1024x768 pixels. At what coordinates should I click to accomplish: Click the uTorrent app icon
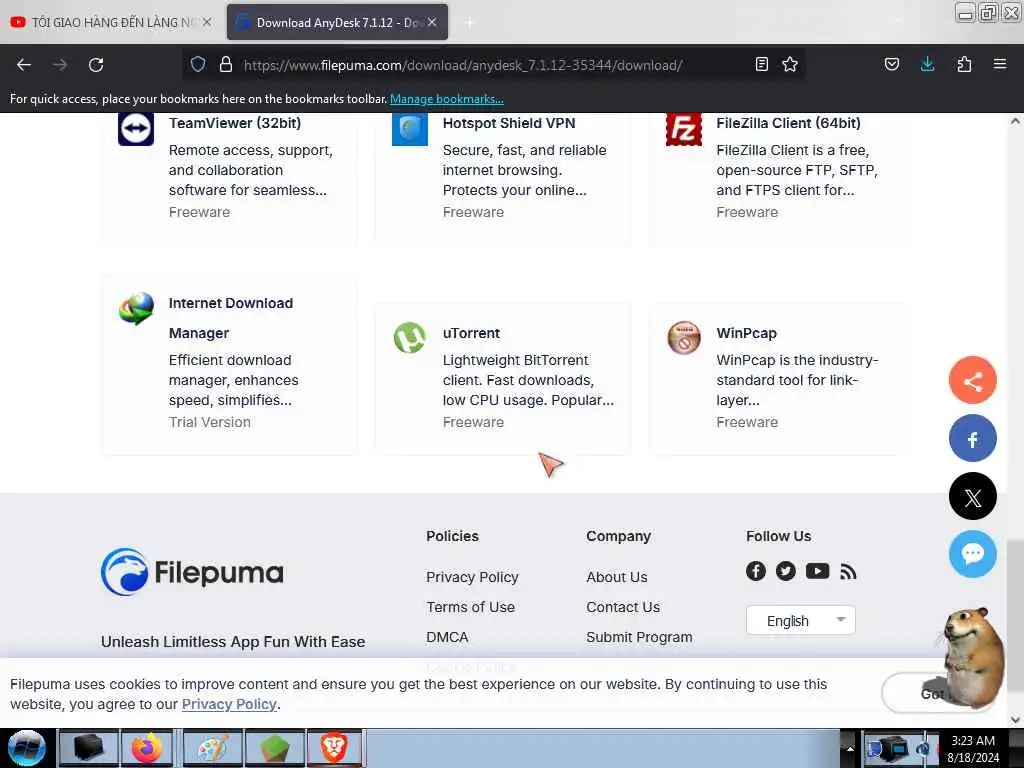click(409, 338)
